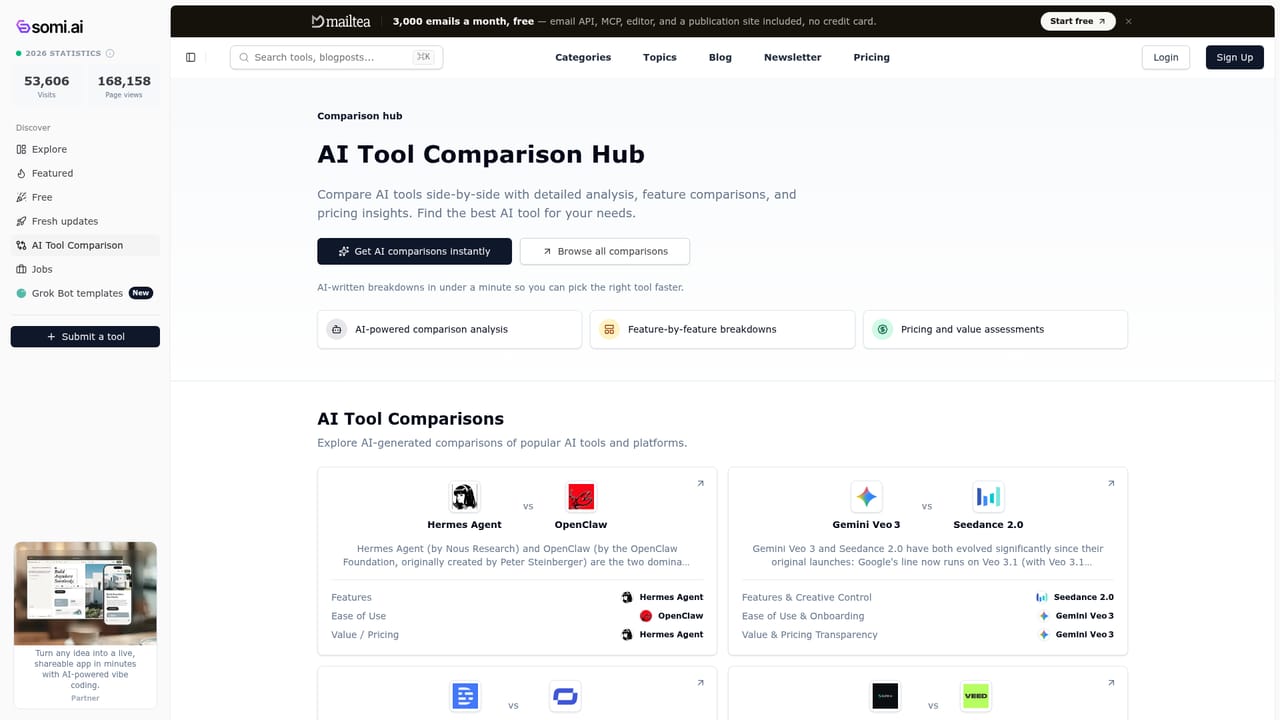Image resolution: width=1280 pixels, height=720 pixels.
Task: Click Submit a tool button
Action: (x=85, y=337)
